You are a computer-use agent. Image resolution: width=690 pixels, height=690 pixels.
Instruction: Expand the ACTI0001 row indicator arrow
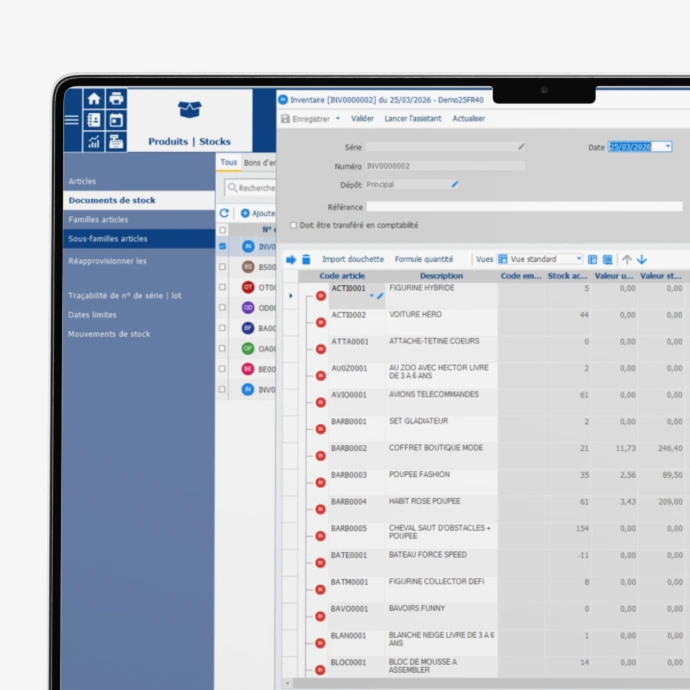[290, 296]
